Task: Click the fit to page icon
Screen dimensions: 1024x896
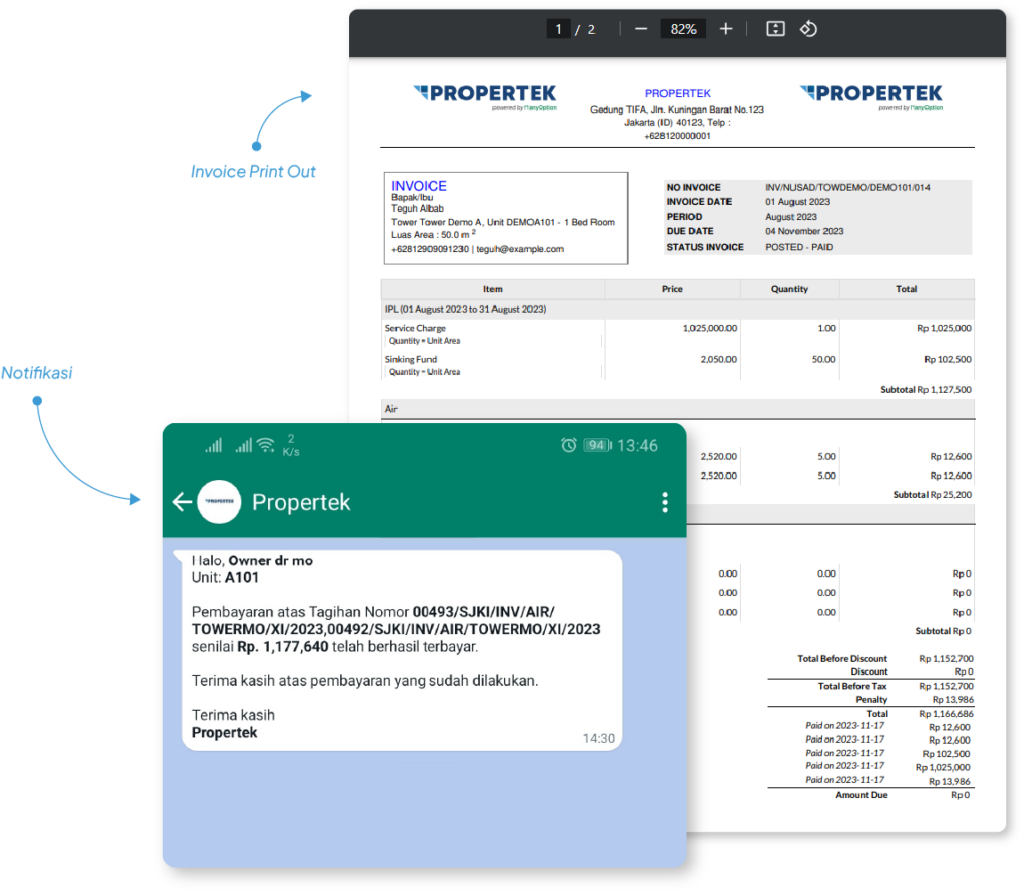Action: pos(775,29)
